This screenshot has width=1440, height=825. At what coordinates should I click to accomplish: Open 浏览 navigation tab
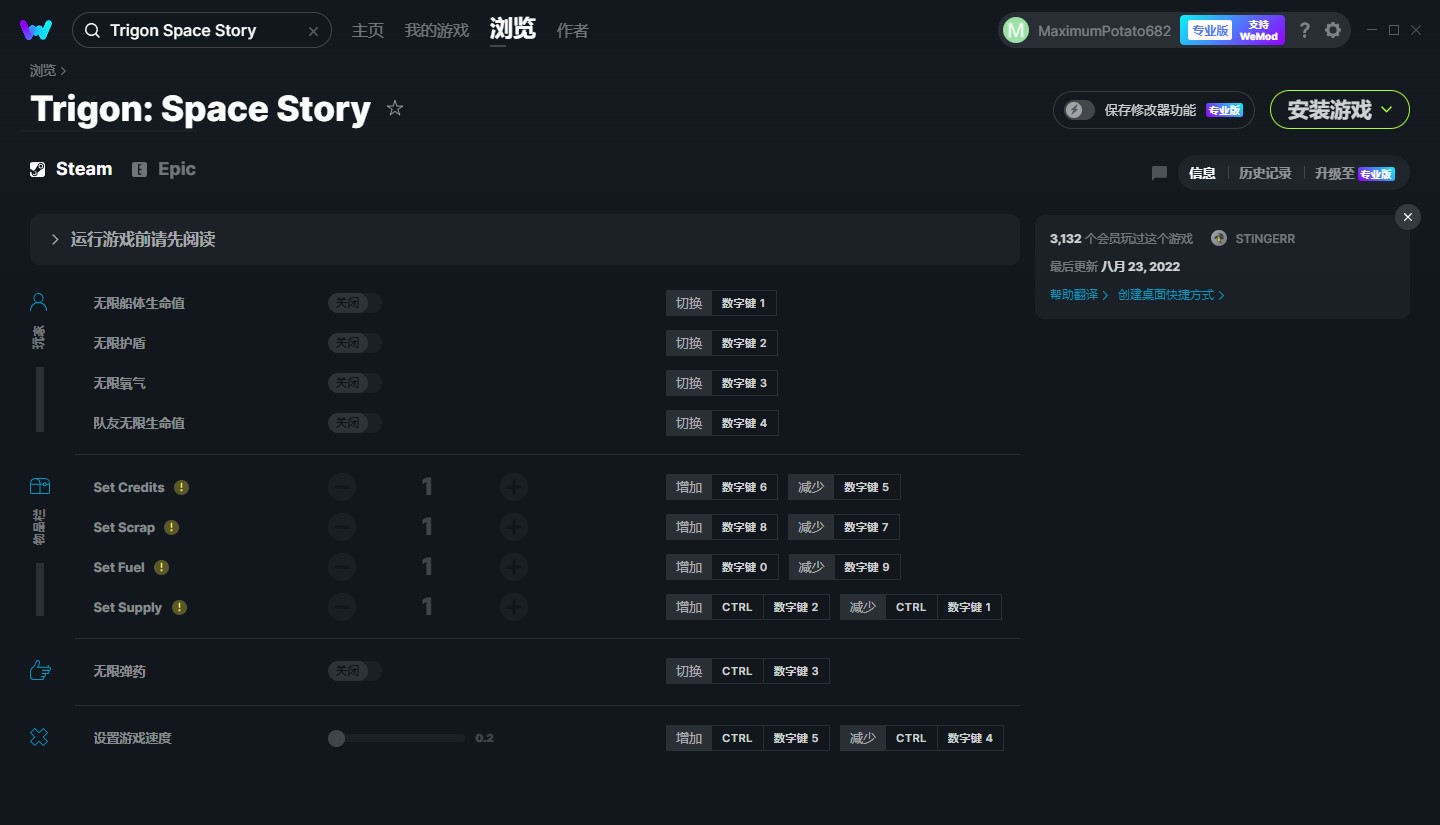click(513, 29)
